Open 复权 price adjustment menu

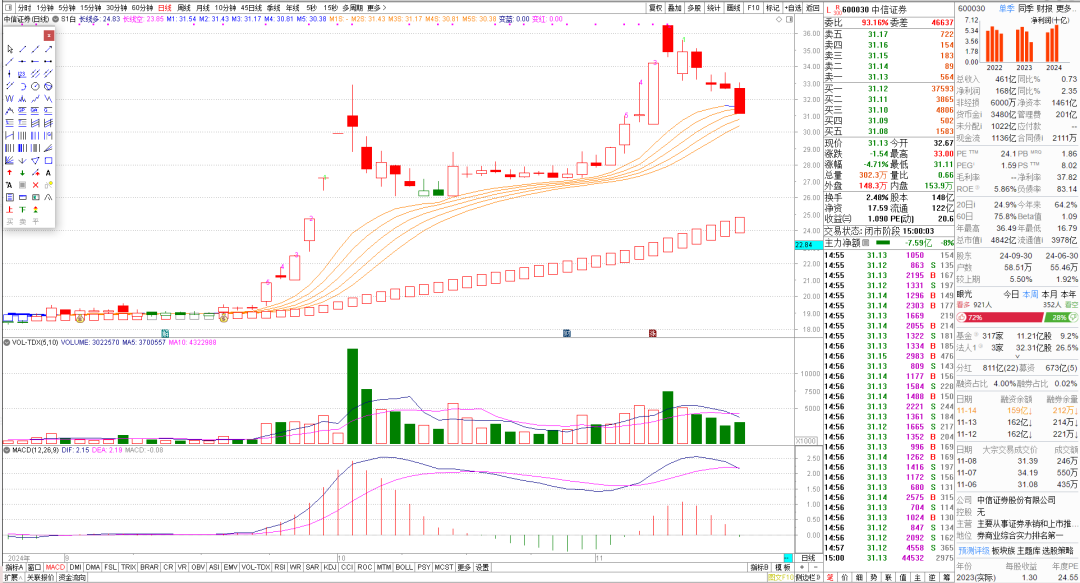tap(656, 8)
